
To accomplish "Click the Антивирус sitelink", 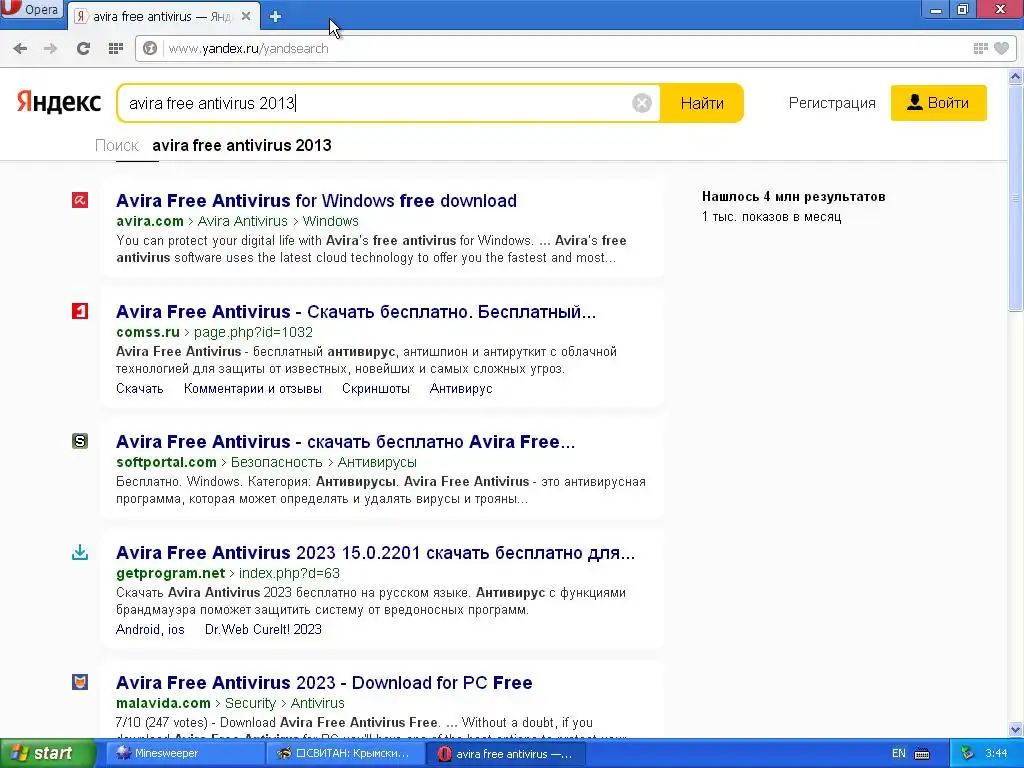I will [461, 389].
